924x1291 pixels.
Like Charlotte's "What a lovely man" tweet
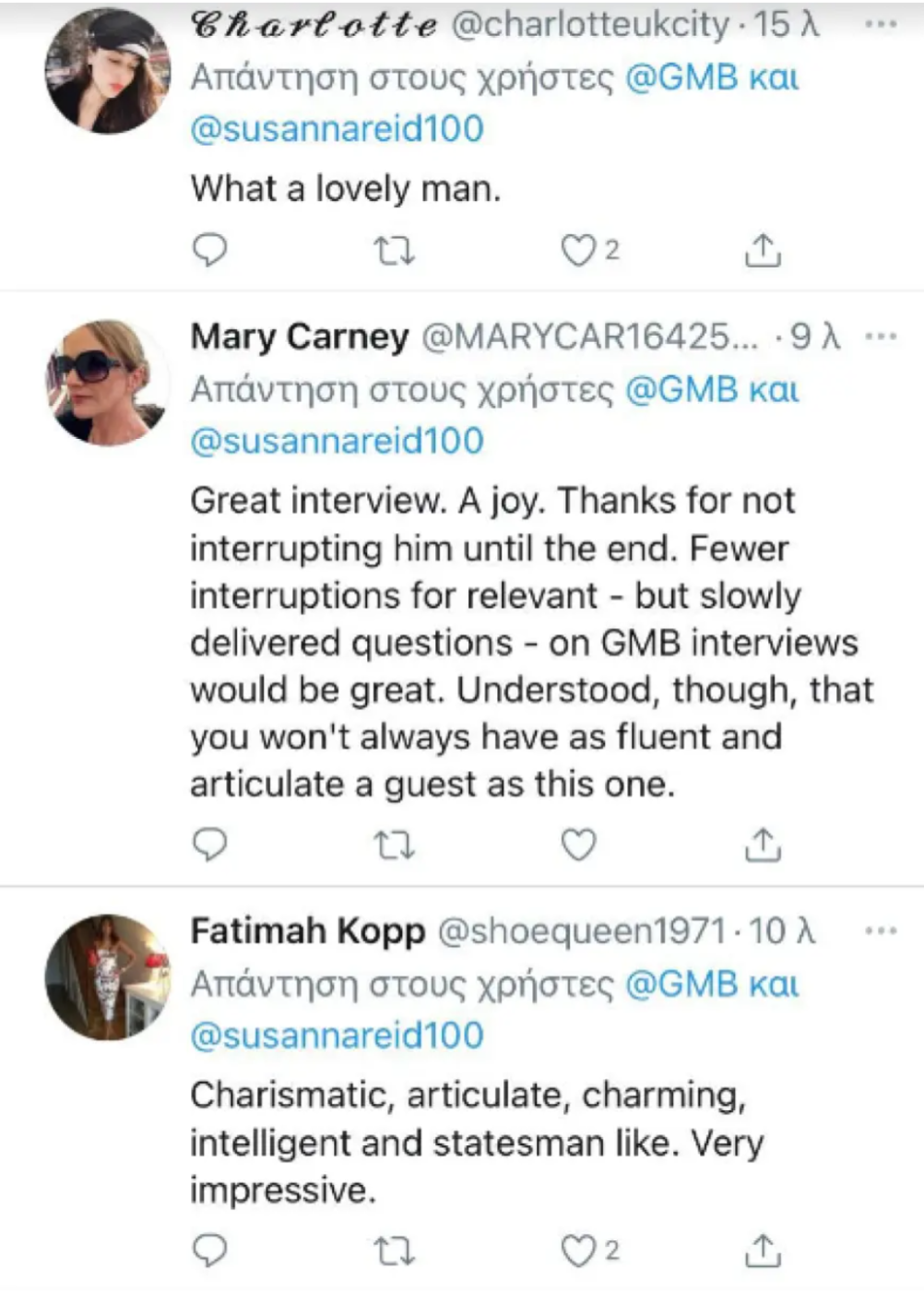coord(578,250)
